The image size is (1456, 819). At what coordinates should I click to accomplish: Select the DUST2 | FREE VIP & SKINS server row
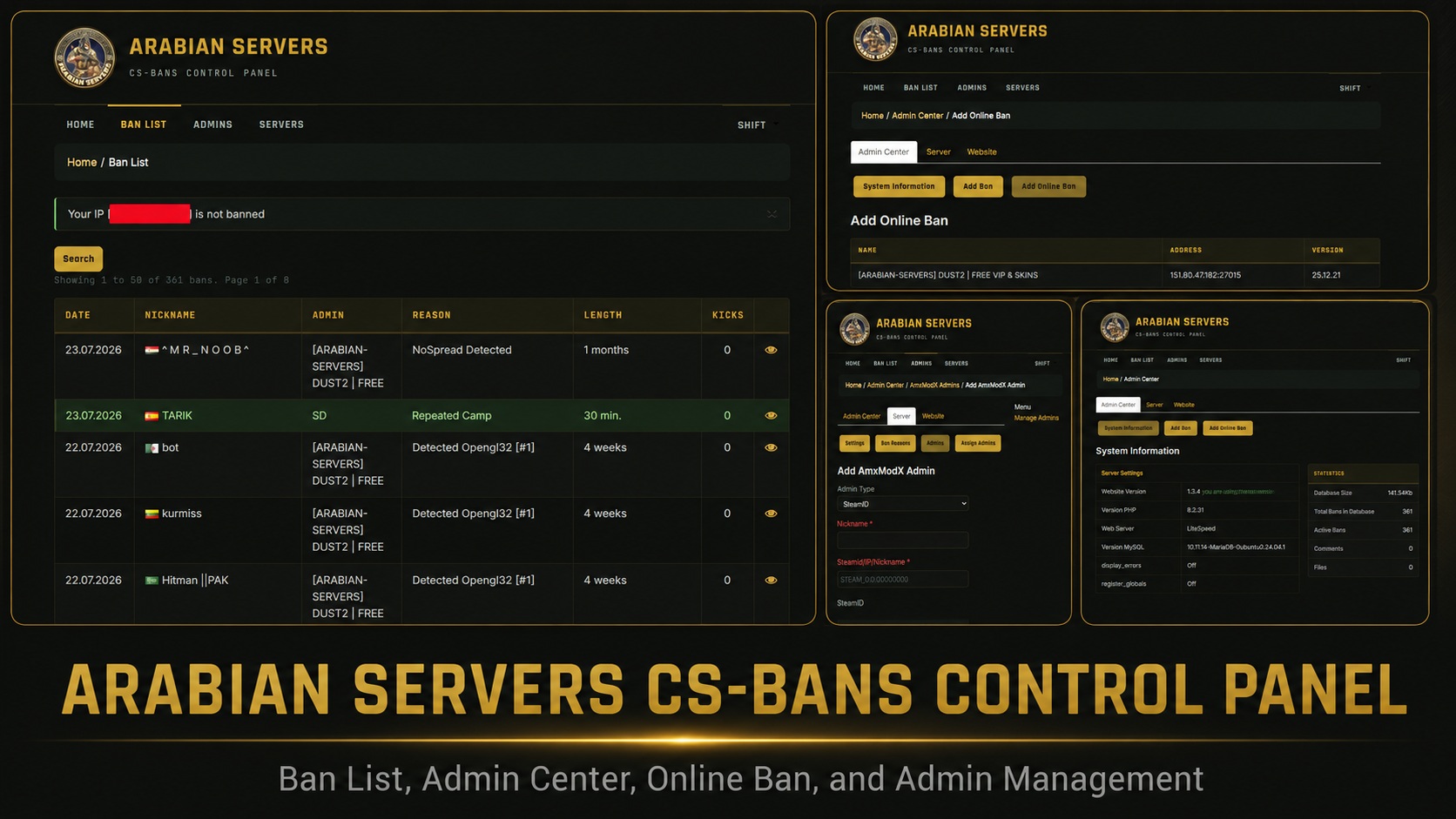point(1115,275)
